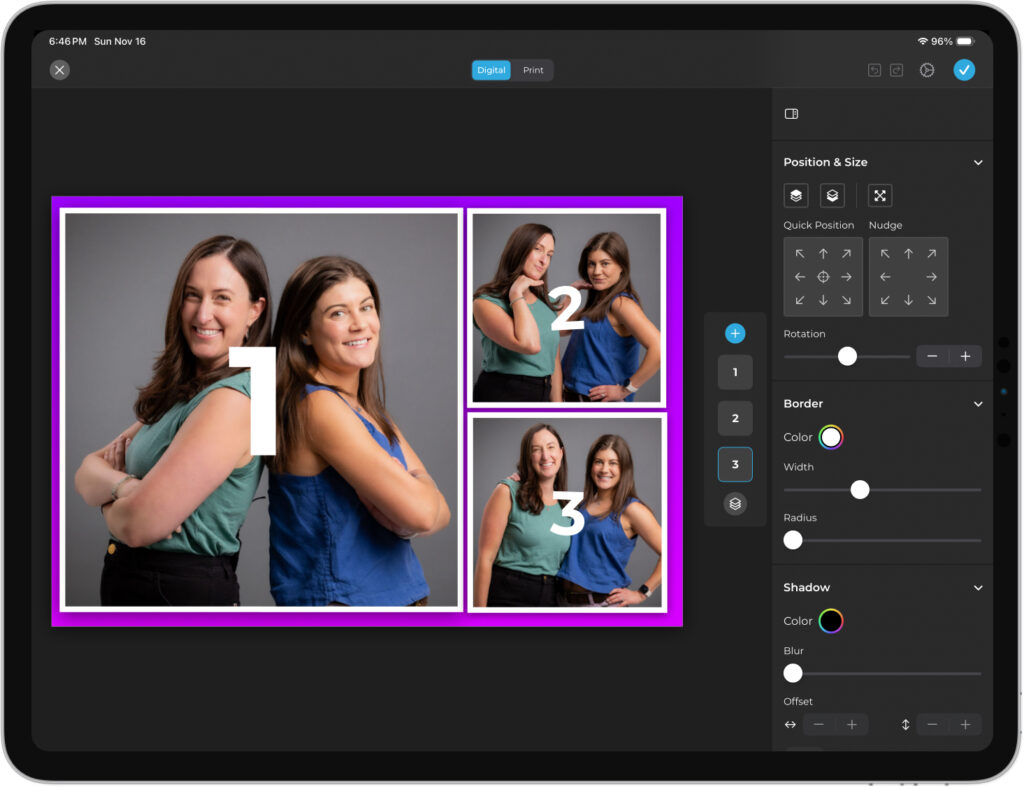
Task: Click the redo arrow icon
Action: click(x=896, y=70)
